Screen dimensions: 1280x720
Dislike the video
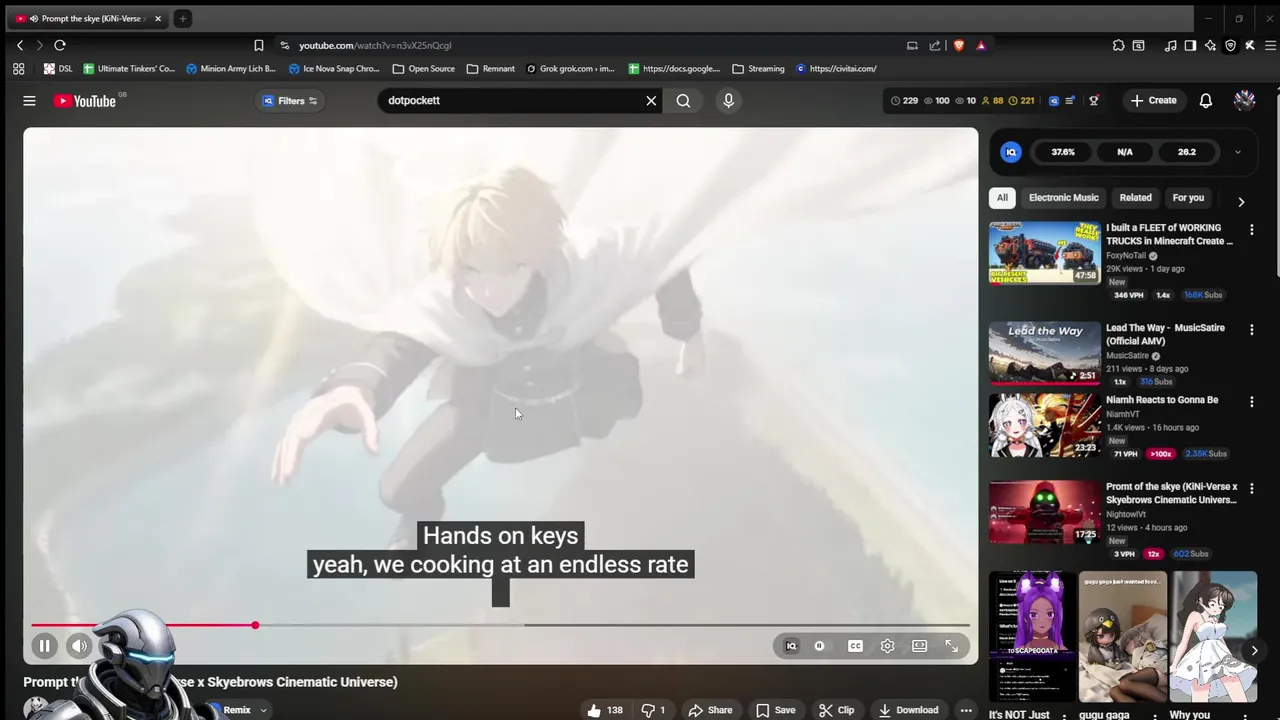[653, 710]
